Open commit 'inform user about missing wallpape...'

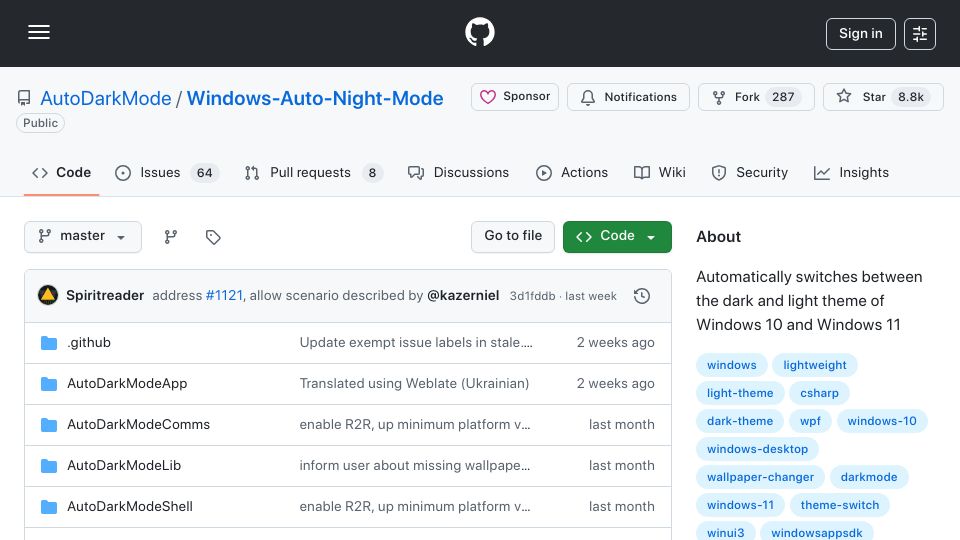point(414,465)
